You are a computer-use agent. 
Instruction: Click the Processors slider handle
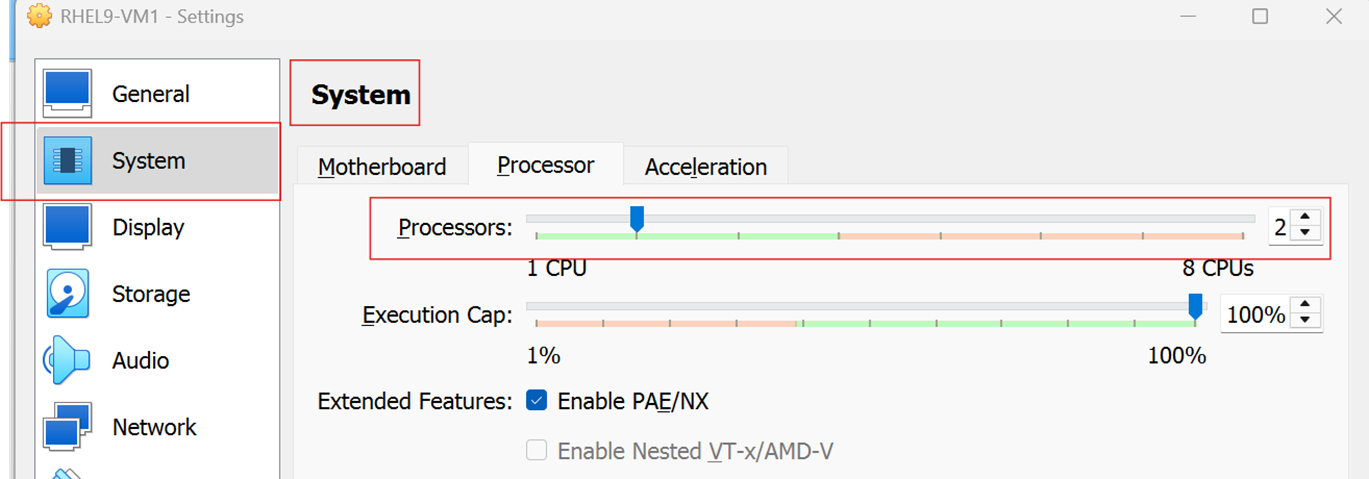(x=636, y=219)
